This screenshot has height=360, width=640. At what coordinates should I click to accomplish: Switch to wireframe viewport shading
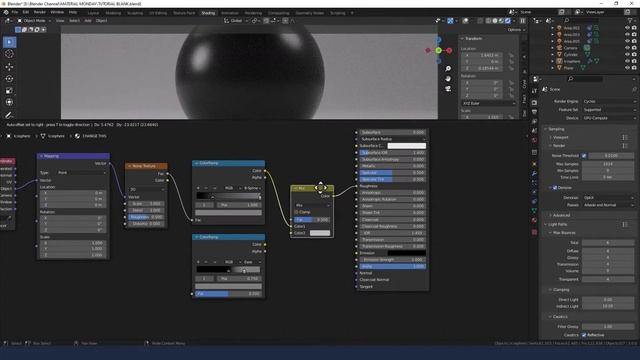[488, 20]
